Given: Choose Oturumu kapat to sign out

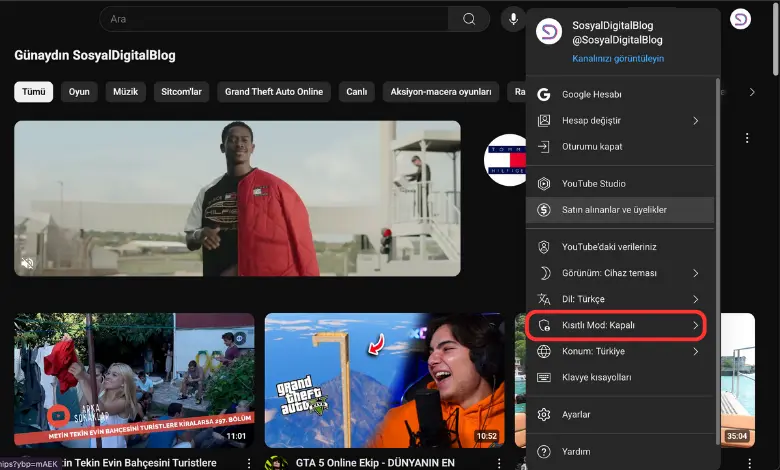Looking at the screenshot, I should point(620,147).
